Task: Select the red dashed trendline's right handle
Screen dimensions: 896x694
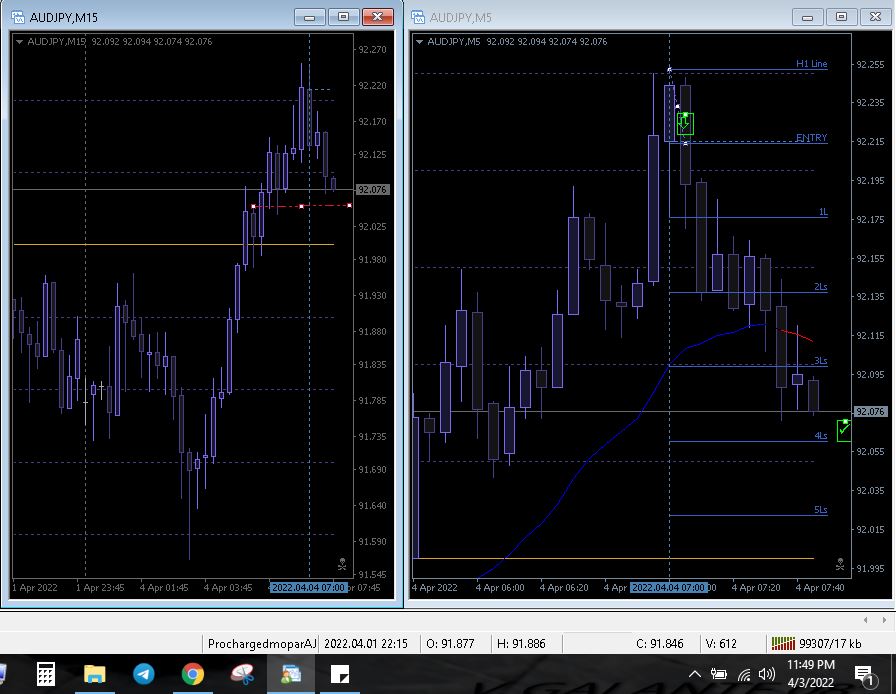Action: pyautogui.click(x=349, y=205)
